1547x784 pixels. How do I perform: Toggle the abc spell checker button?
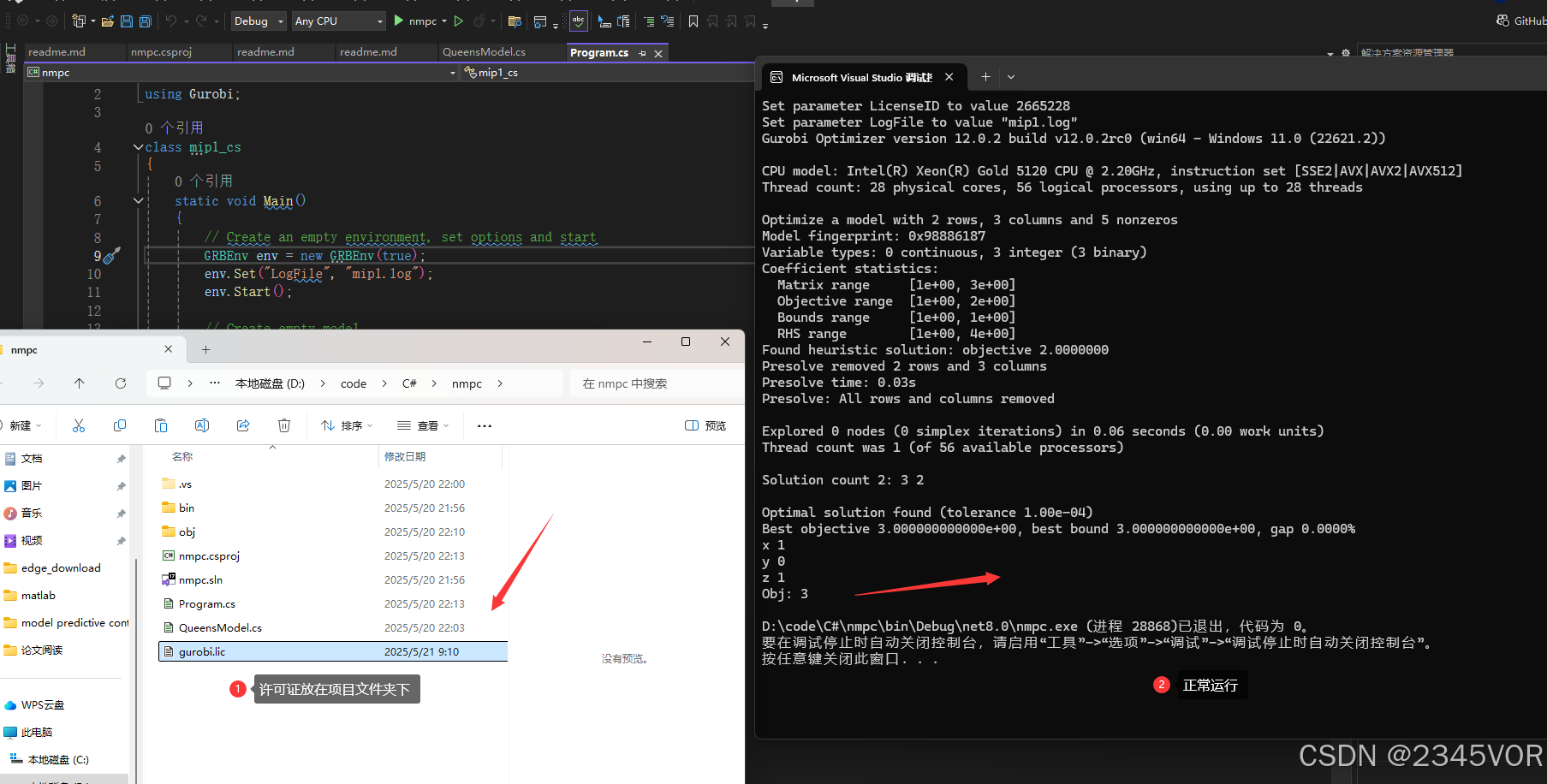coord(579,21)
